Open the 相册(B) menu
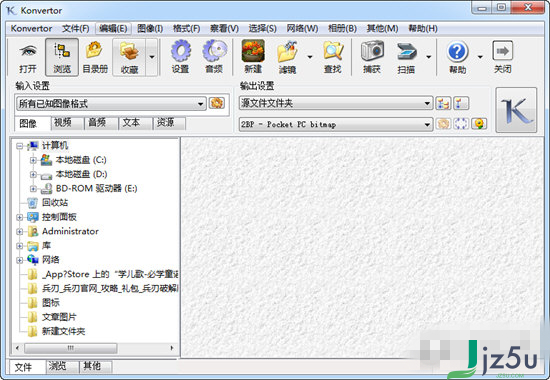The width and height of the screenshot is (550, 380). pos(342,28)
